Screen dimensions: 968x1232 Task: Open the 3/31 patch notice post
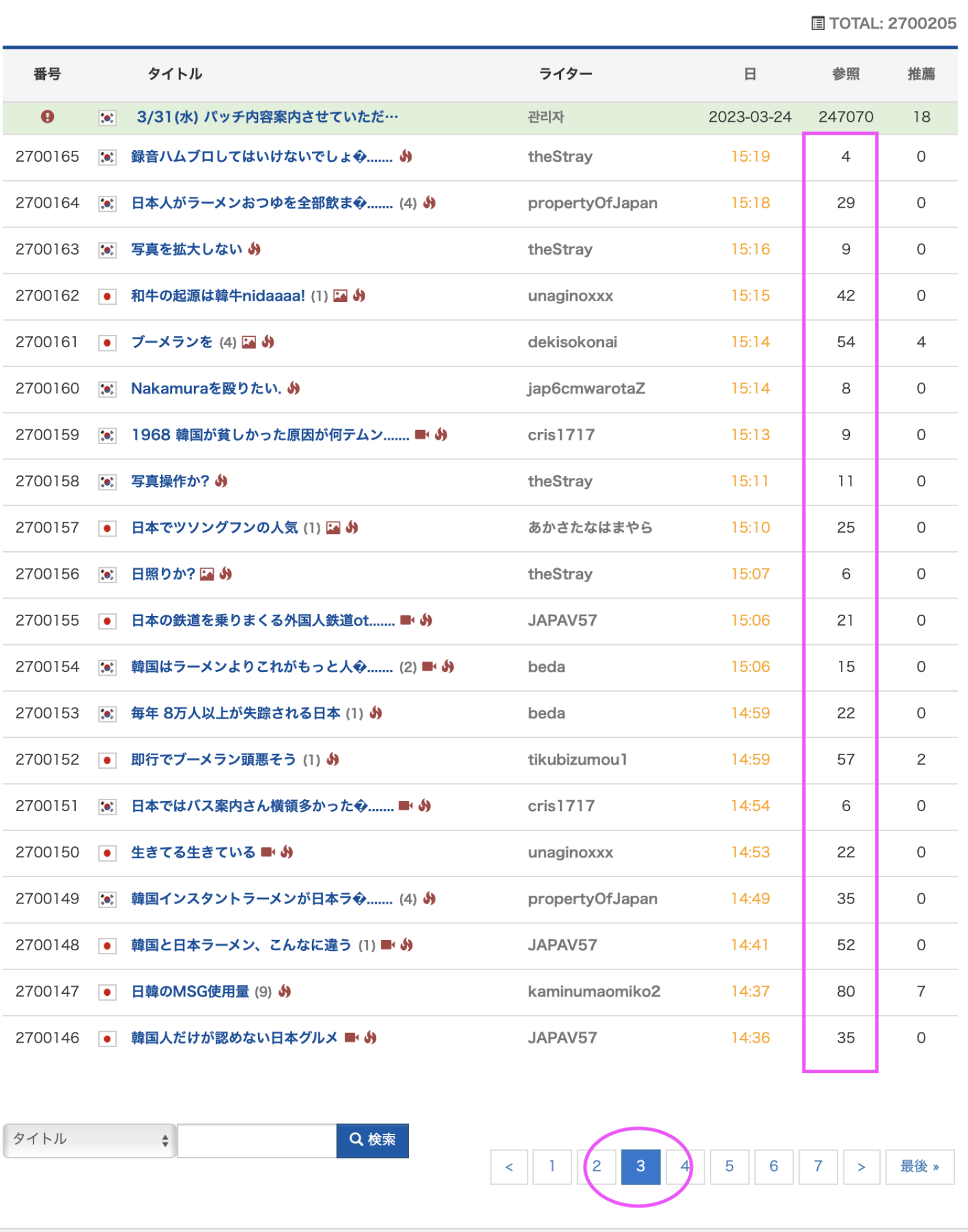pos(267,117)
